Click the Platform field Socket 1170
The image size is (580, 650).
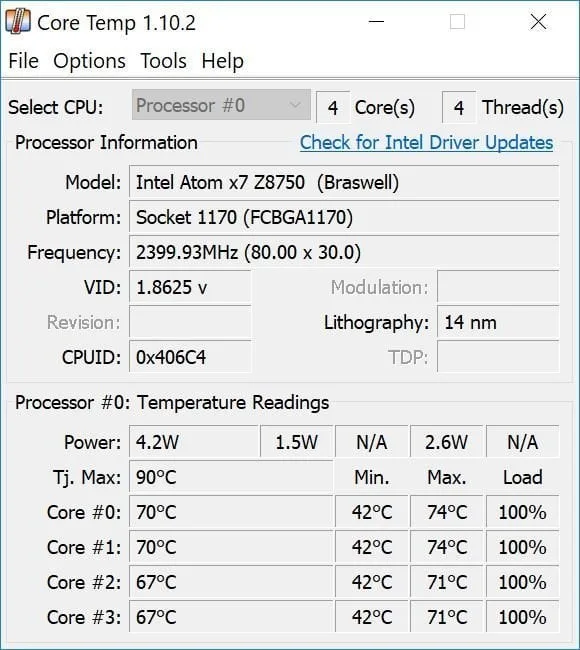point(344,217)
